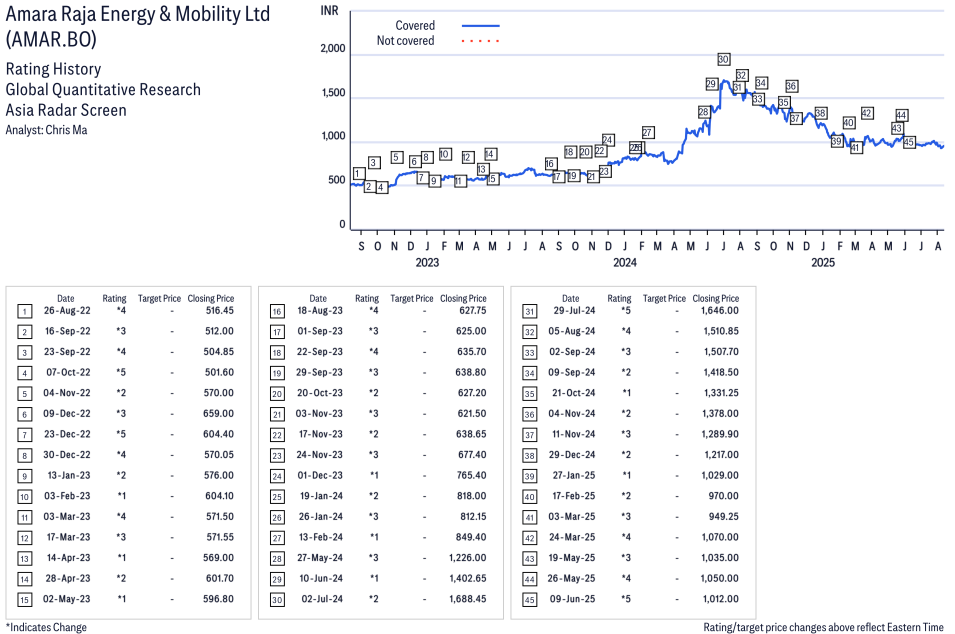Click chart marker 27 on the chart

click(647, 132)
